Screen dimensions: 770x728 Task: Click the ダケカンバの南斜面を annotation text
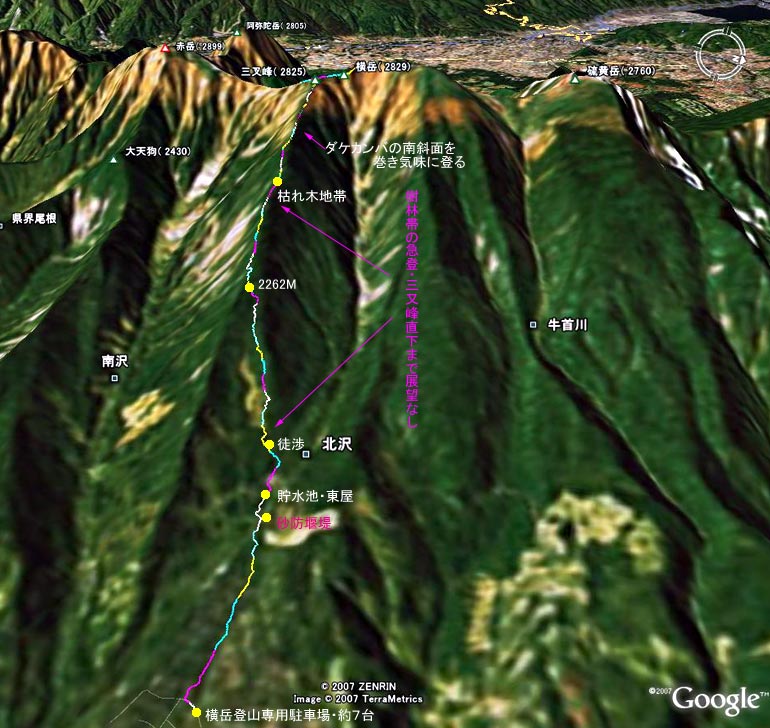tap(391, 146)
